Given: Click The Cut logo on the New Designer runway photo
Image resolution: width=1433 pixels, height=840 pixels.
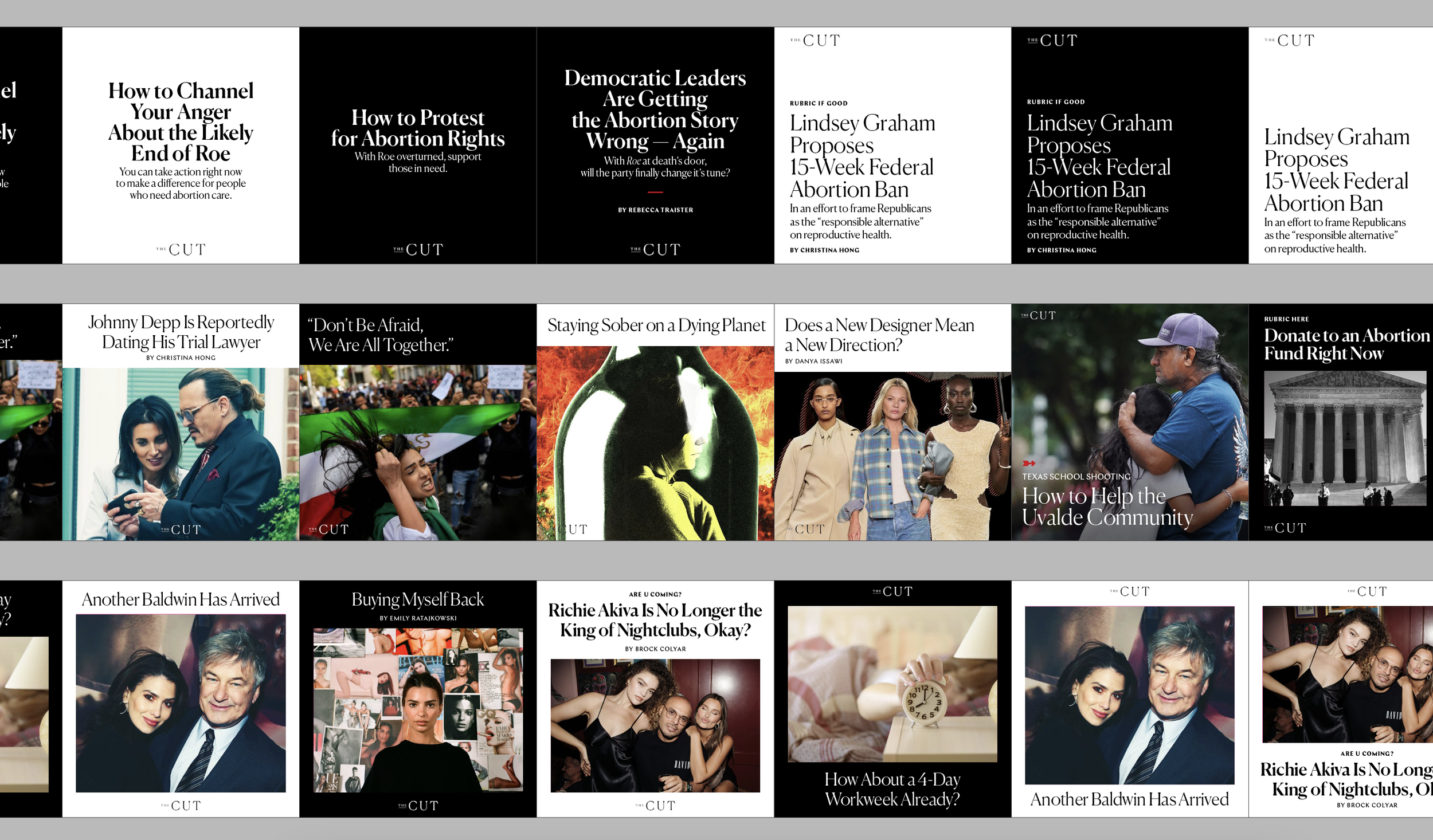Looking at the screenshot, I should (x=805, y=530).
